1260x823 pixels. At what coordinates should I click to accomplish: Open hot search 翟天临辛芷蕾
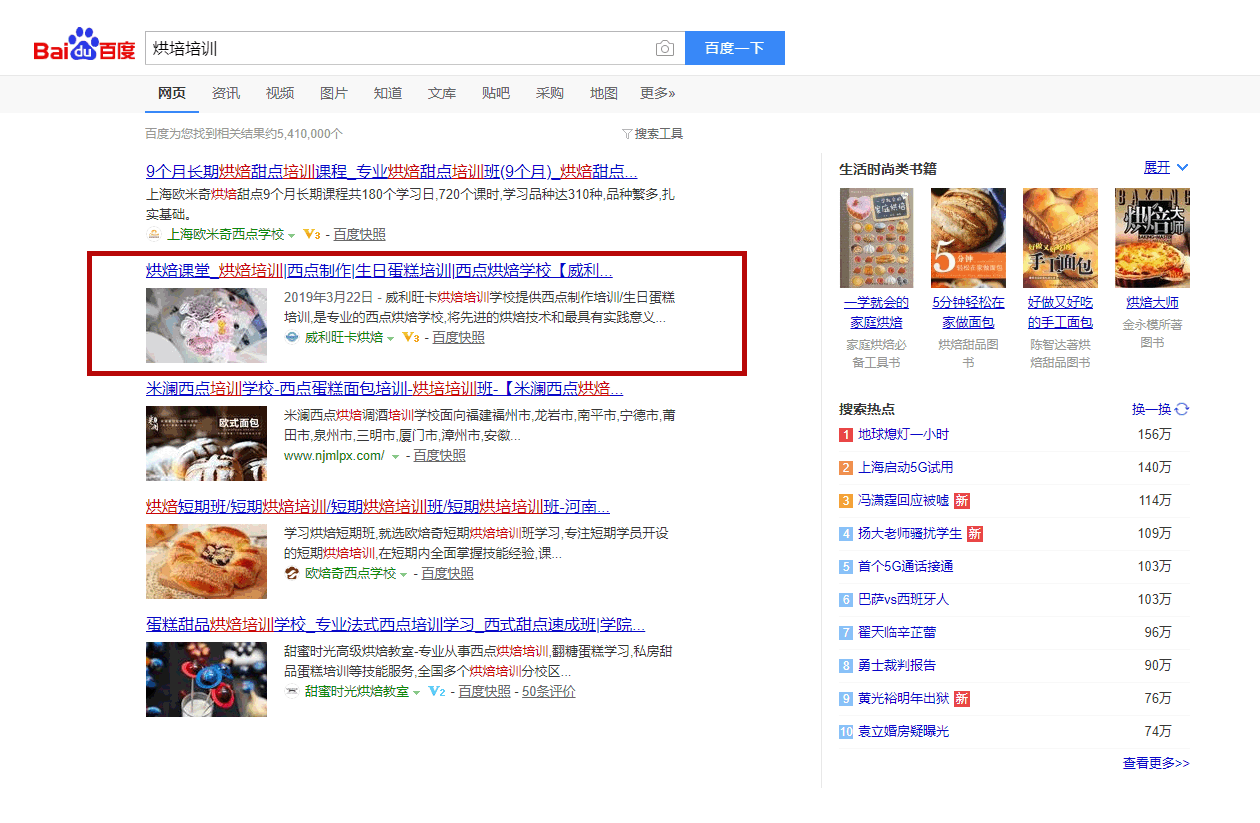coord(897,633)
